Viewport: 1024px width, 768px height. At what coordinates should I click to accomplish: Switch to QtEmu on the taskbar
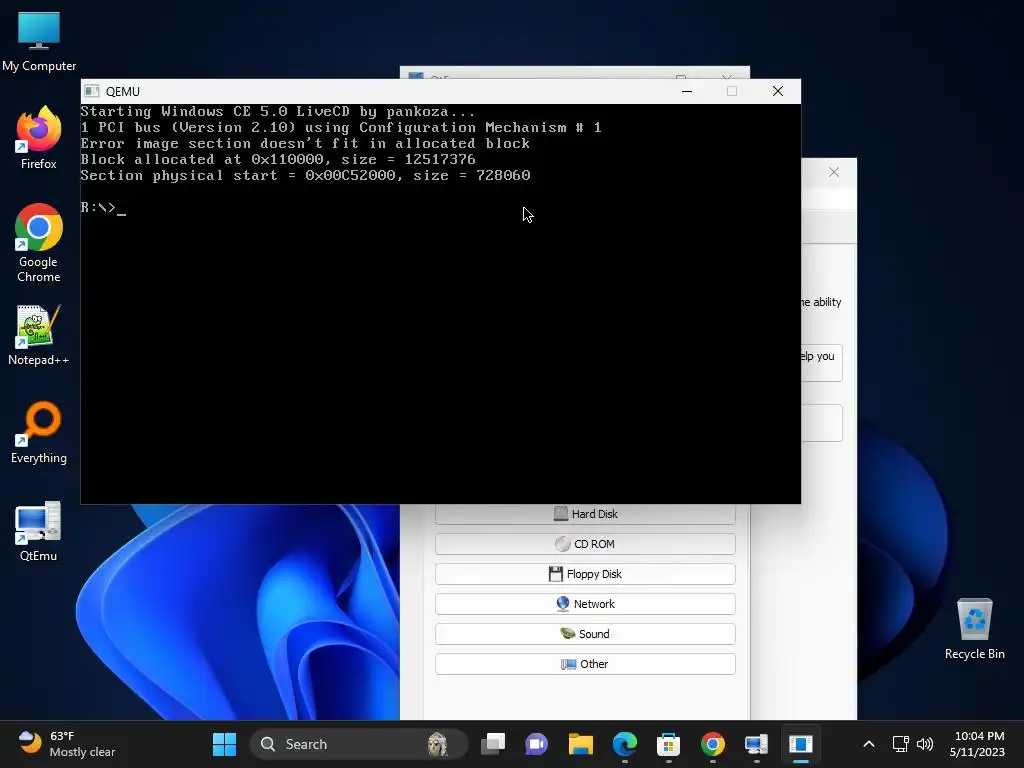click(x=756, y=744)
